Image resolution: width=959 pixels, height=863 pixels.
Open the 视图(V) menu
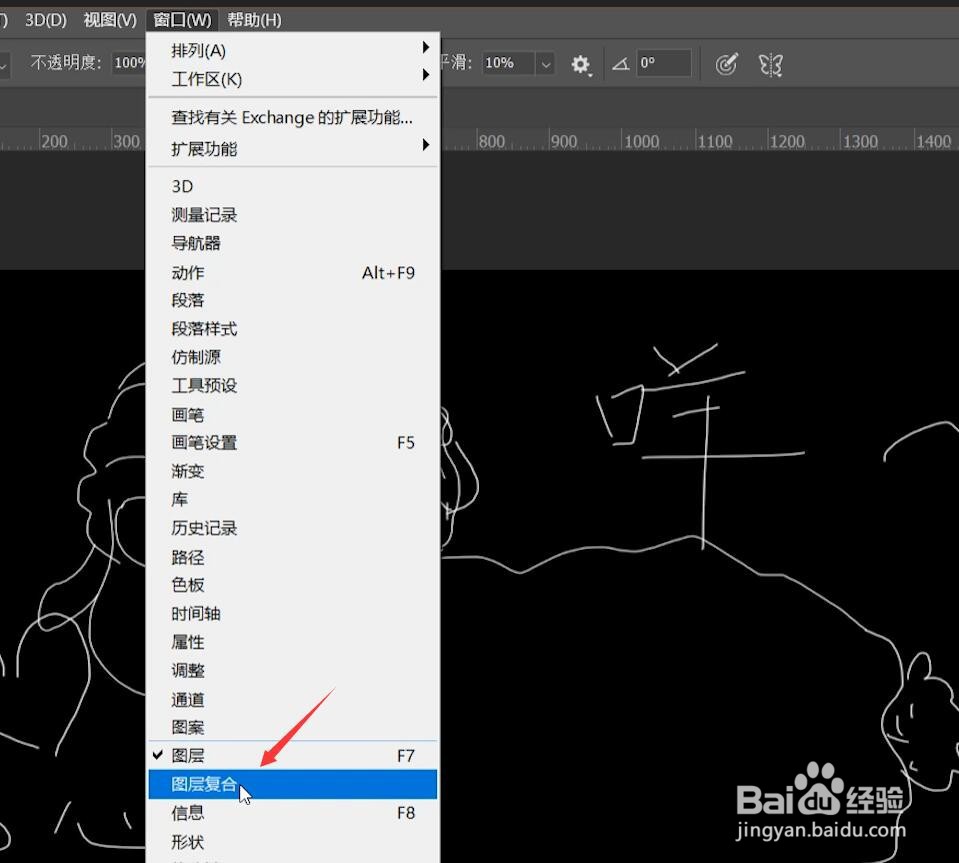[110, 20]
